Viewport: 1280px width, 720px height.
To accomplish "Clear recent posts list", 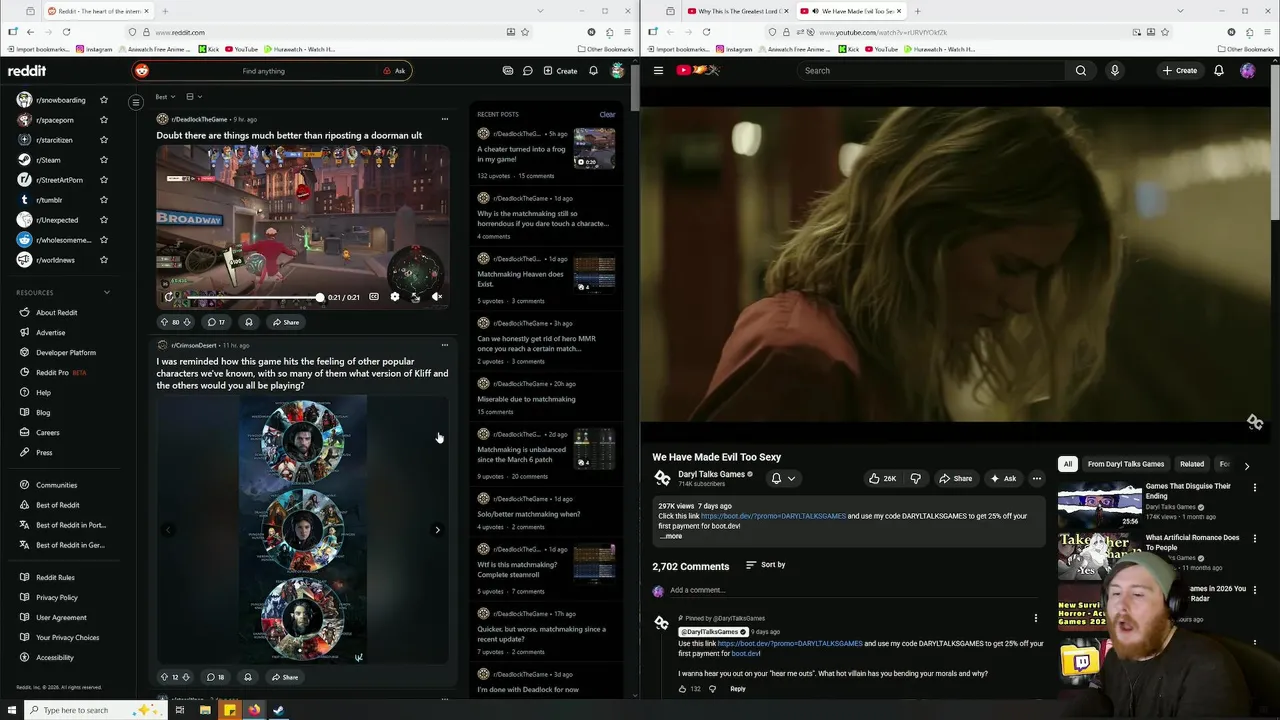I will [x=607, y=114].
